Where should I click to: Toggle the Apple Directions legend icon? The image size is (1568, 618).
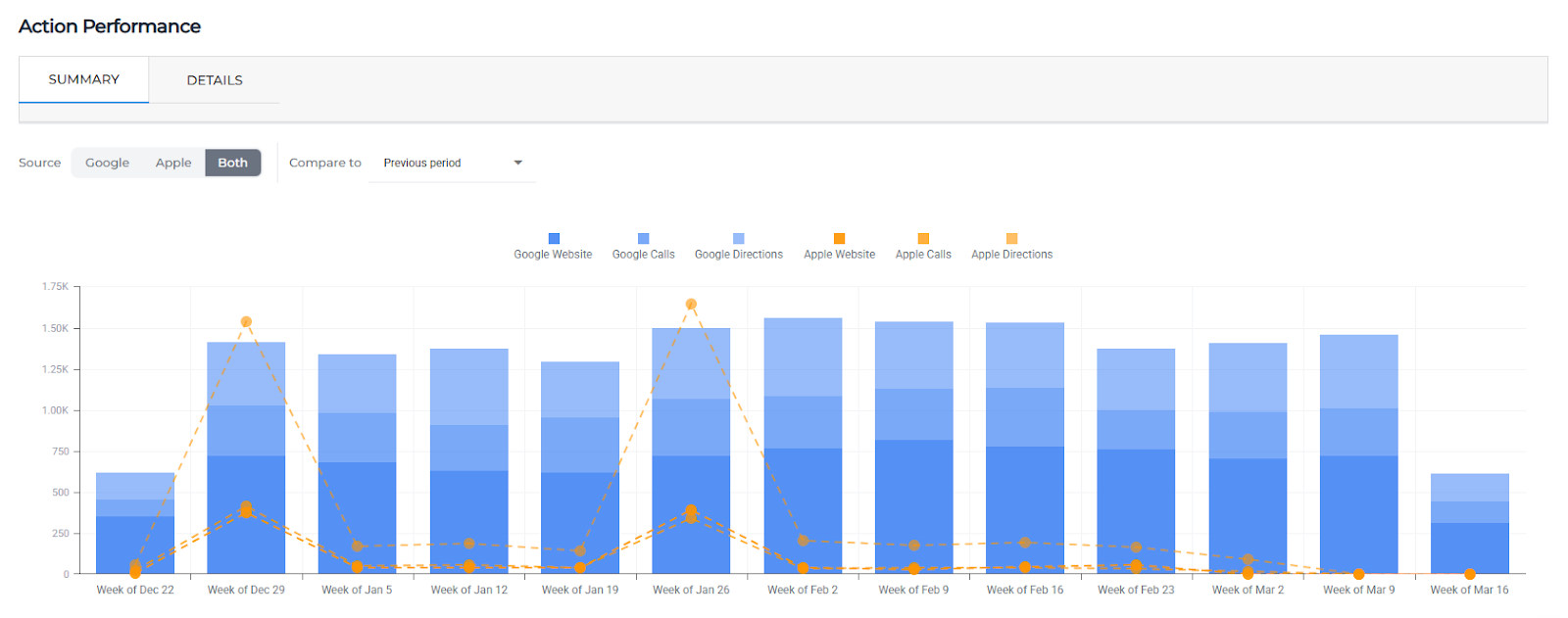tap(1012, 239)
